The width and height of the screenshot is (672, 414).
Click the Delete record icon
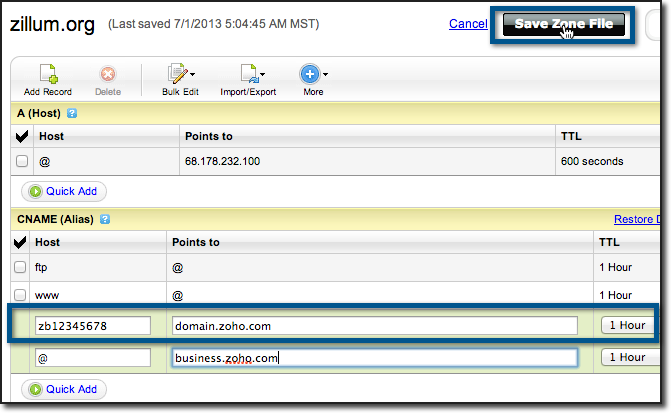coord(108,74)
